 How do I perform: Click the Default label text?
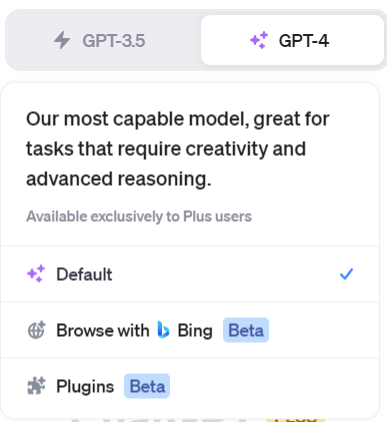[x=84, y=274]
